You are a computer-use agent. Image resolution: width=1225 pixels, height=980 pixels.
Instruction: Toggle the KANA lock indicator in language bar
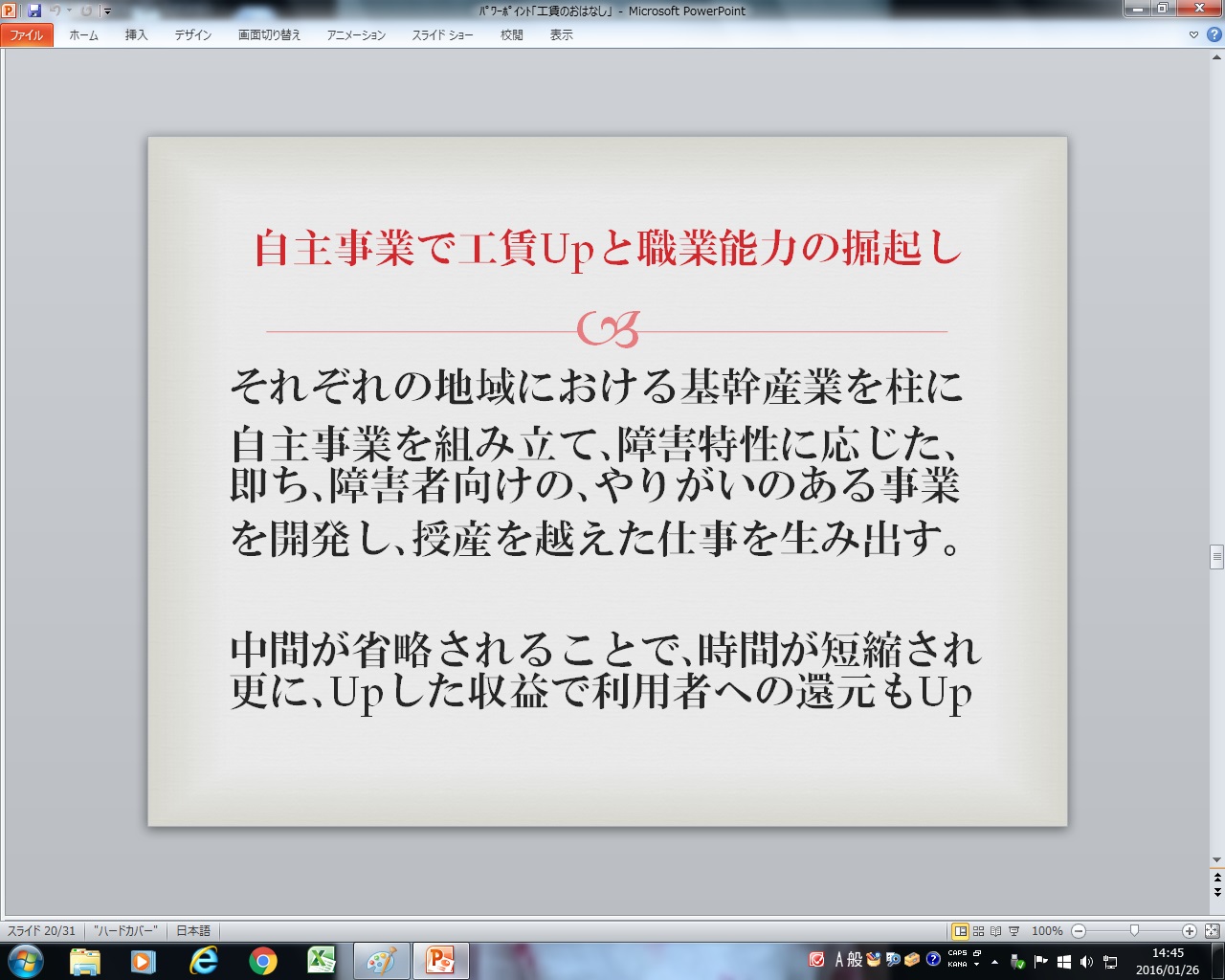click(x=958, y=965)
